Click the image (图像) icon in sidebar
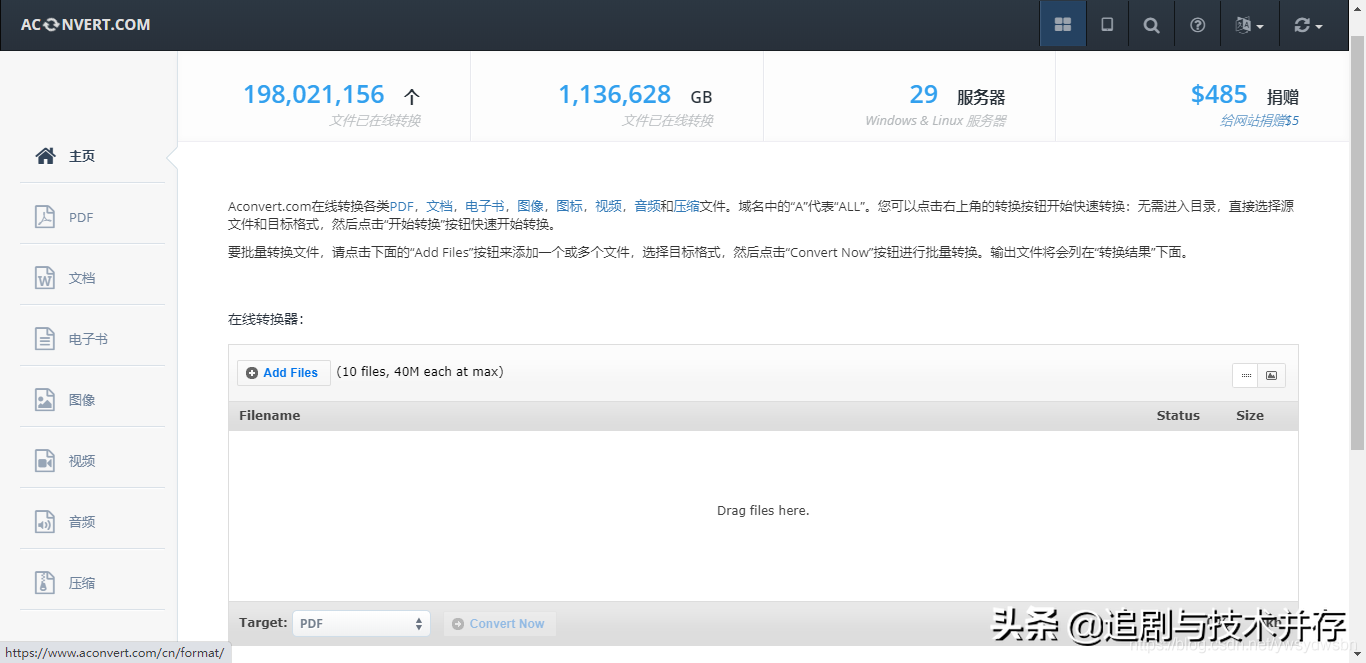The height and width of the screenshot is (663, 1366). pyautogui.click(x=45, y=400)
